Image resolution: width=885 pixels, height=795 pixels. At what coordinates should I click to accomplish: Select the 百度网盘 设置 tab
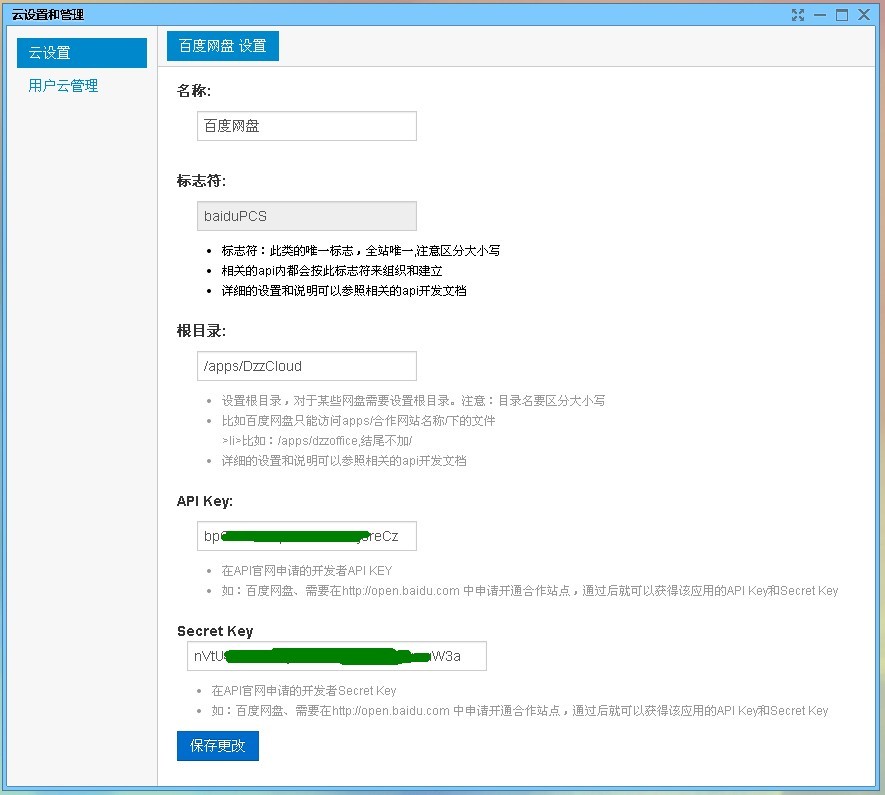pos(223,46)
